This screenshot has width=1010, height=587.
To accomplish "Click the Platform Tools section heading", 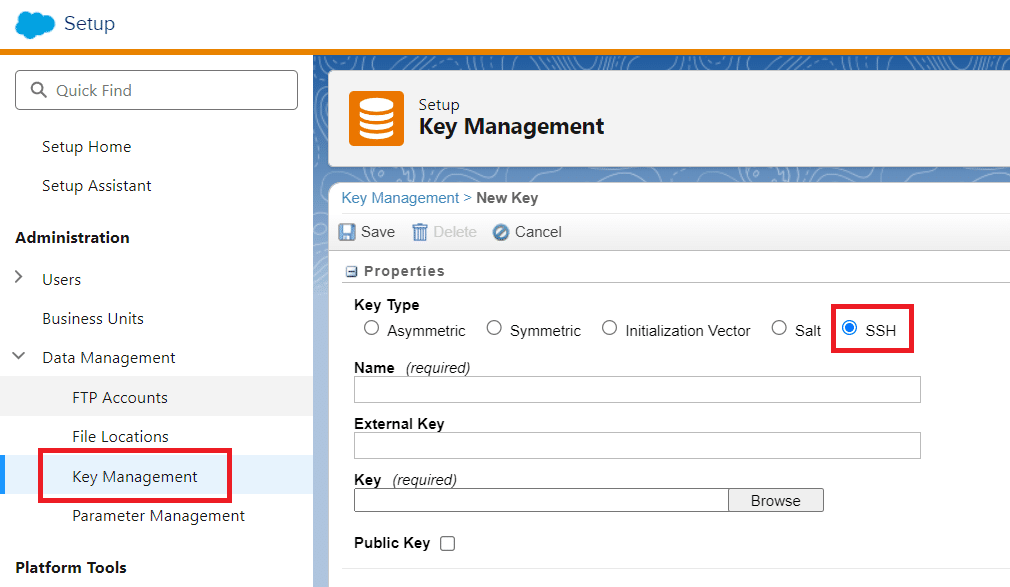I will coord(71,568).
